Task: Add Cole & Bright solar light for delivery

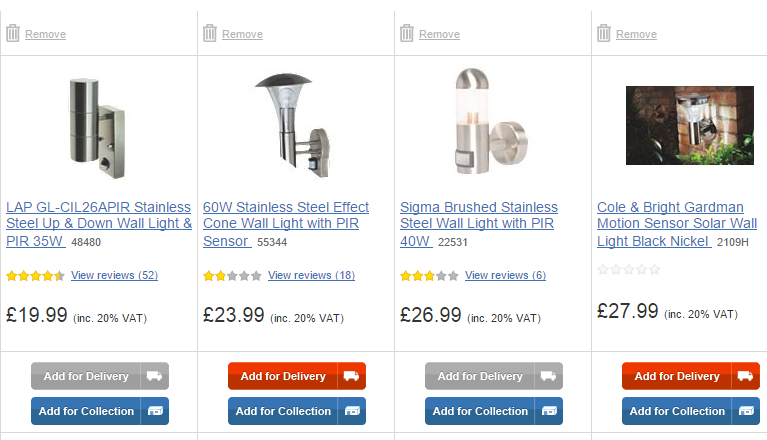Action: click(677, 376)
